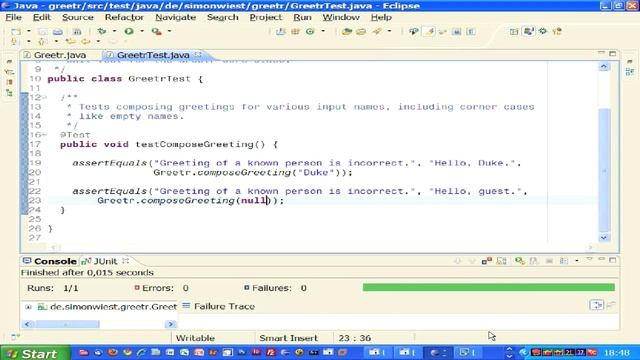The height and width of the screenshot is (360, 640).
Task: Click the Back navigation arrow icon
Action: [x=85, y=41]
